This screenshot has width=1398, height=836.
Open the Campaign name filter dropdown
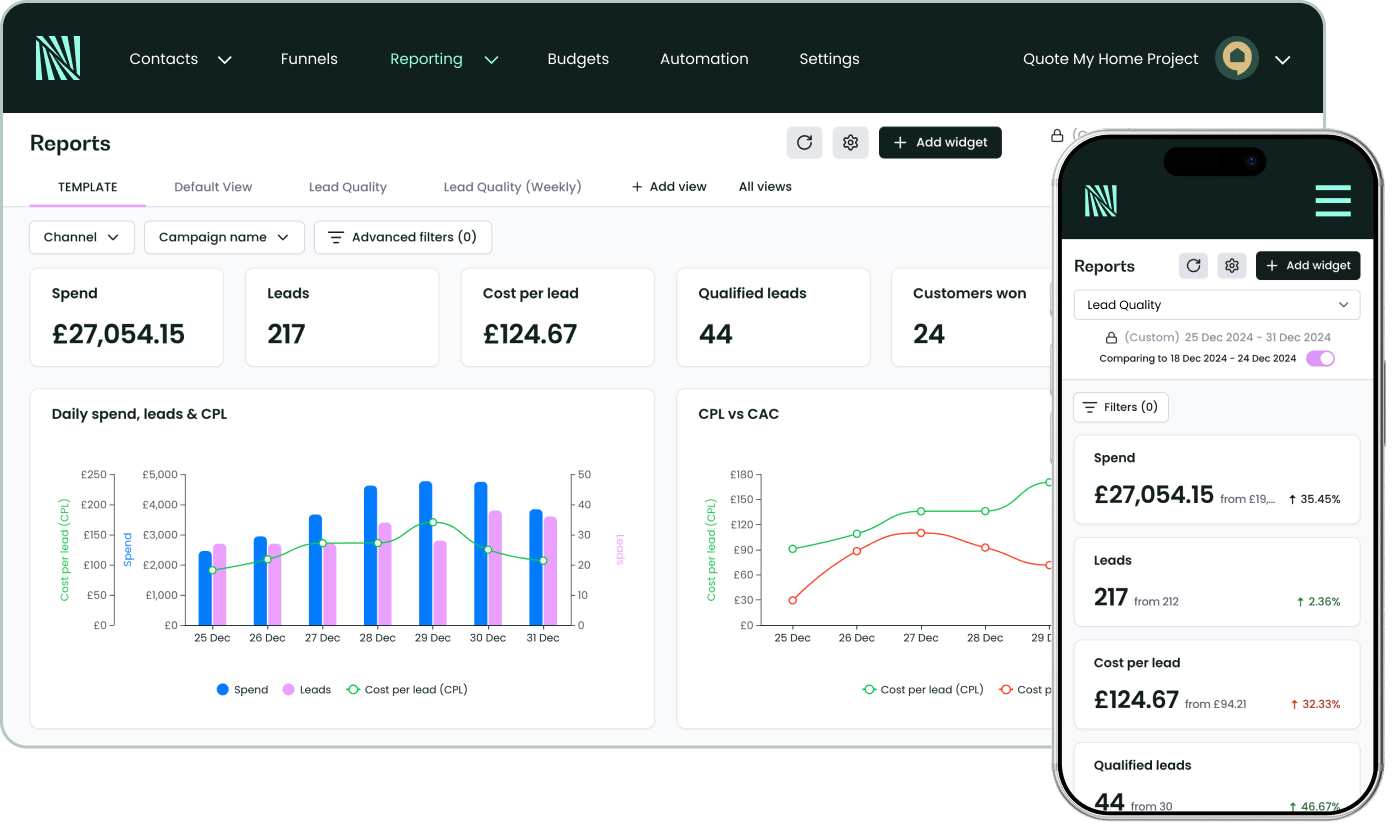pos(224,237)
